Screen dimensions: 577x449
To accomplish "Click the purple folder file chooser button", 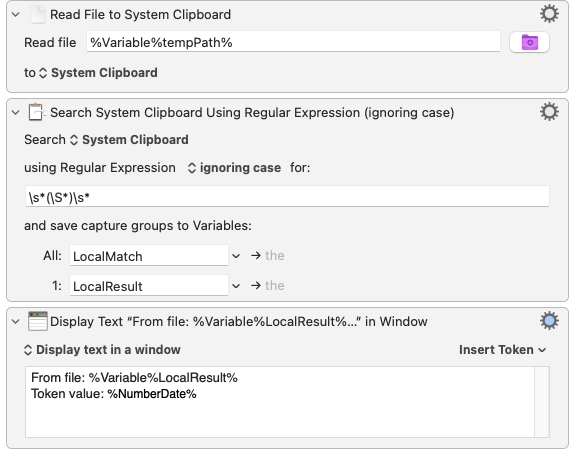I will 529,42.
